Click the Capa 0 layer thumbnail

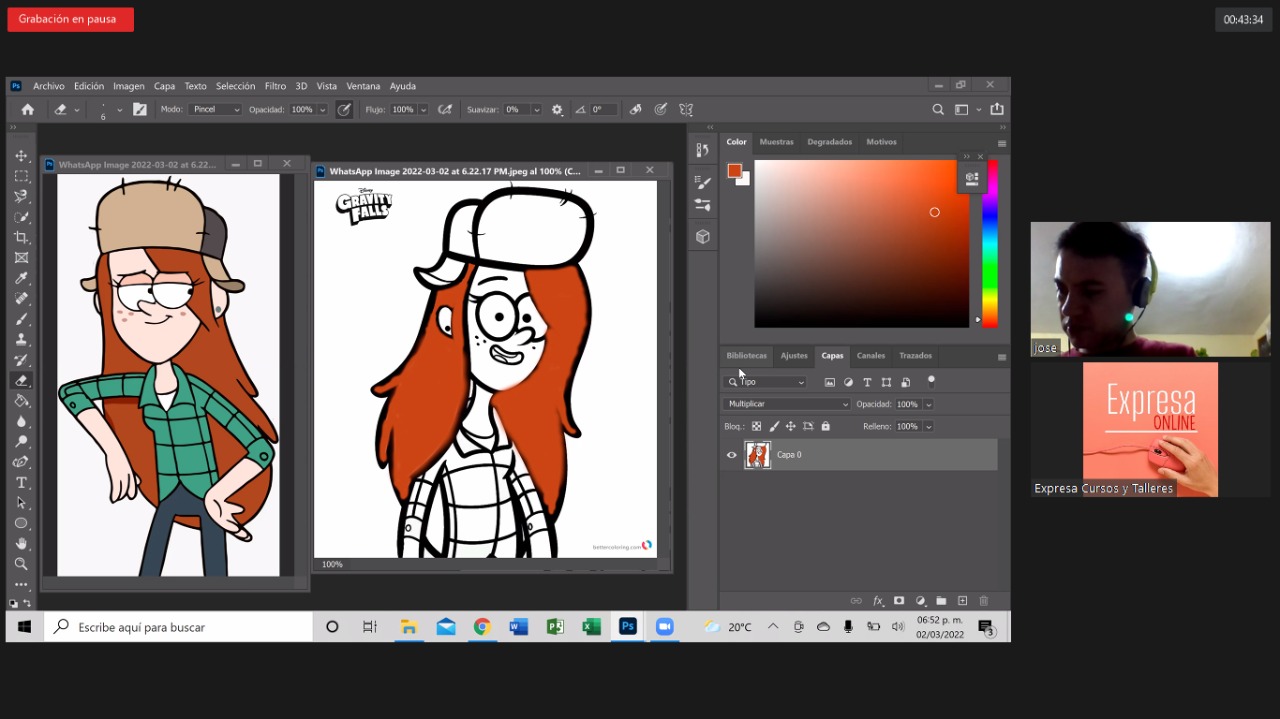click(758, 455)
